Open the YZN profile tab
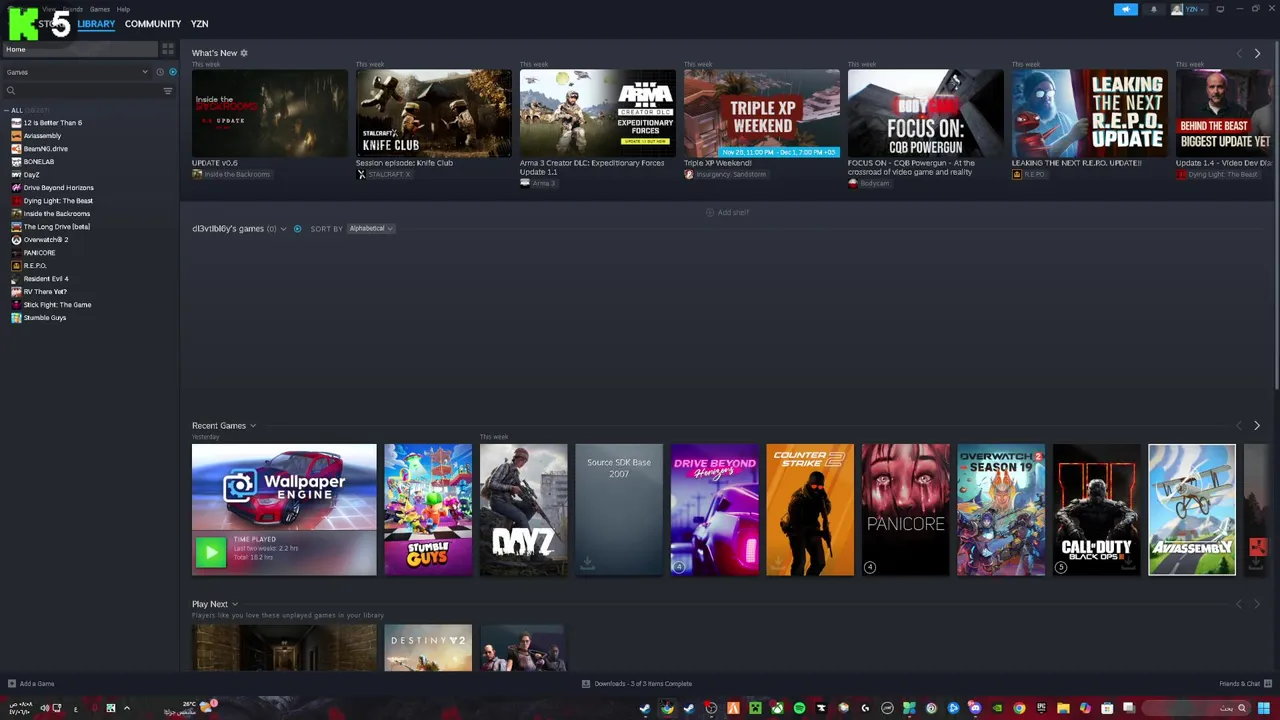Image resolution: width=1280 pixels, height=720 pixels. point(199,24)
